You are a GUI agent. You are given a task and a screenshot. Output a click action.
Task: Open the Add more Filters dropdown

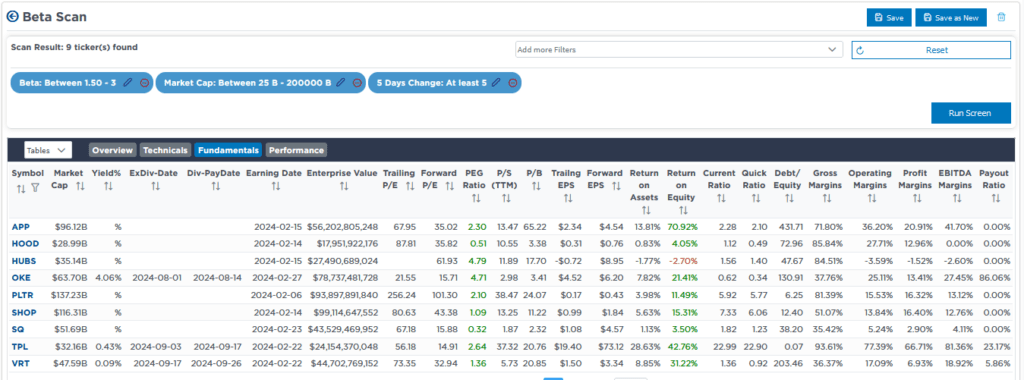click(x=678, y=50)
